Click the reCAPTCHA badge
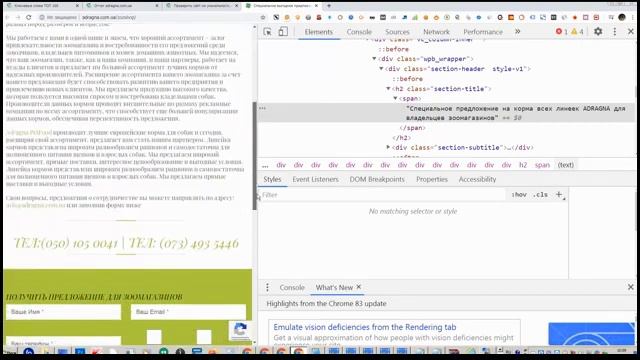The image size is (640, 360). point(240,330)
